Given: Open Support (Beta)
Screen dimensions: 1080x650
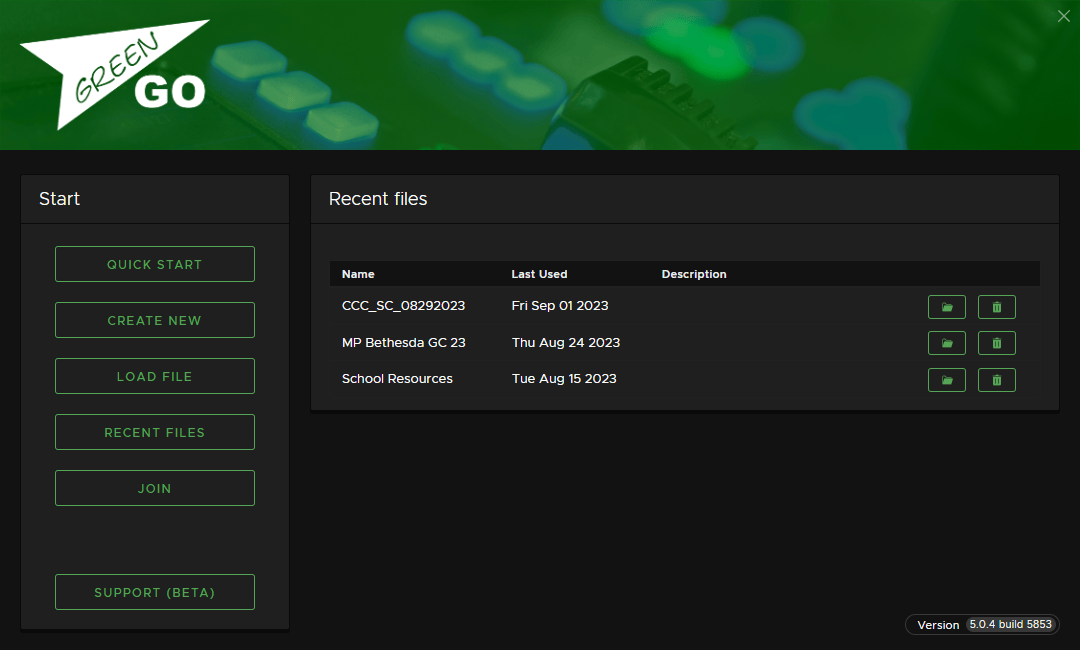Looking at the screenshot, I should point(154,592).
